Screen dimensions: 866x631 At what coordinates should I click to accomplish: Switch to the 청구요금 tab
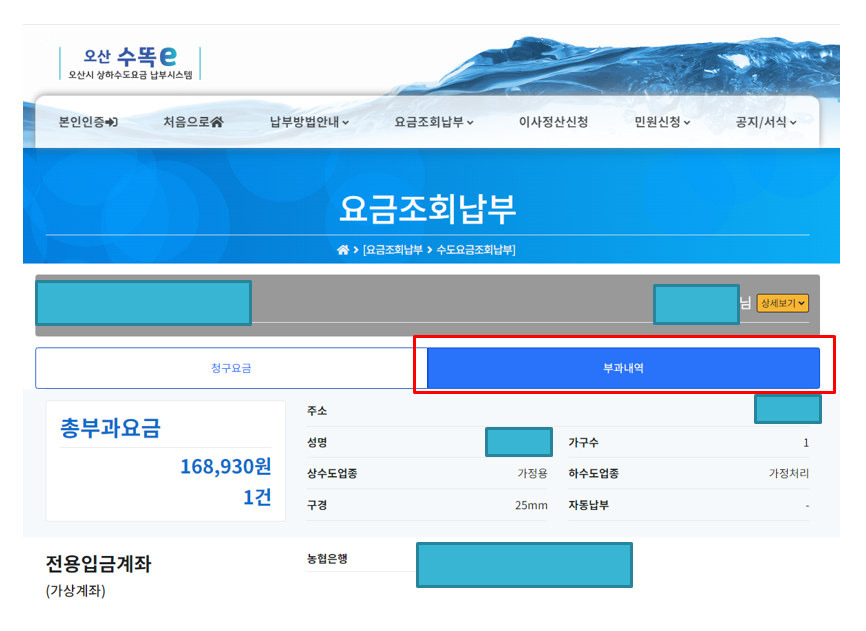click(x=230, y=367)
